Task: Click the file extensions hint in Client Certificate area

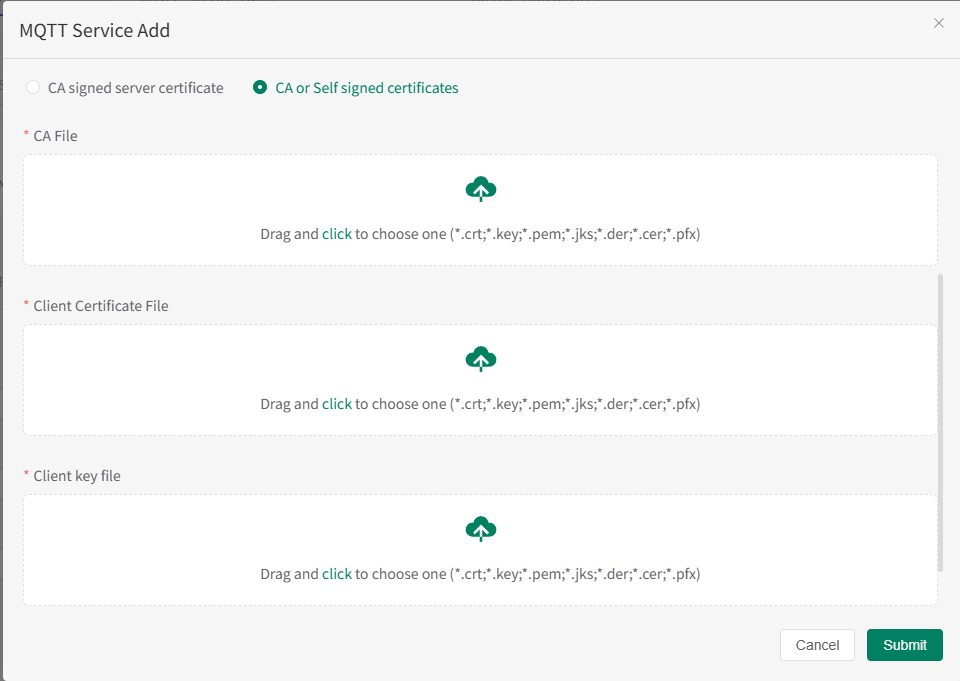Action: [x=575, y=404]
